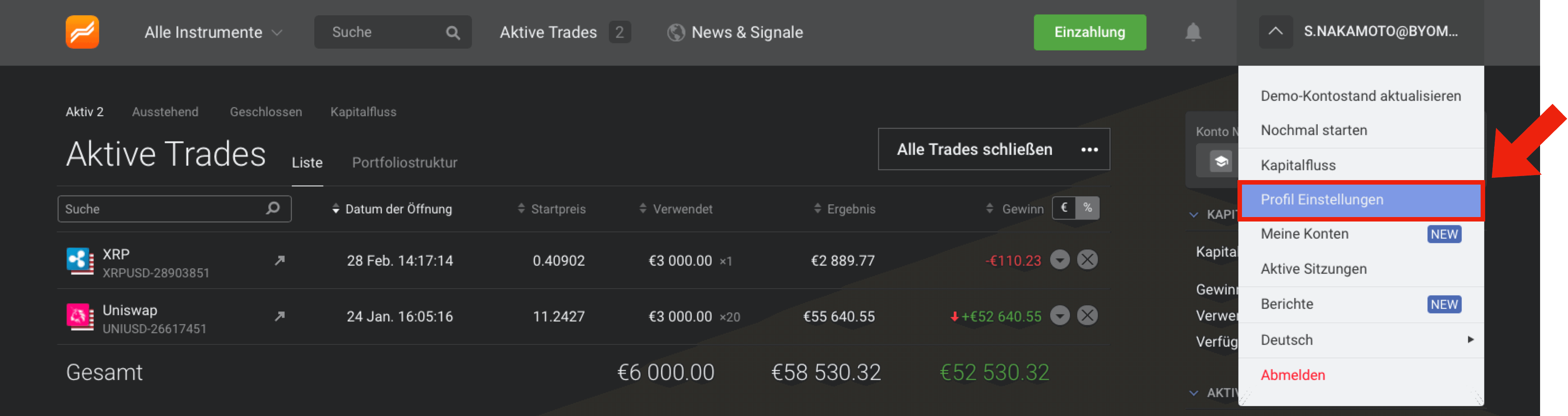Click Alle Trades schließen
1568x416 pixels.
[x=974, y=149]
